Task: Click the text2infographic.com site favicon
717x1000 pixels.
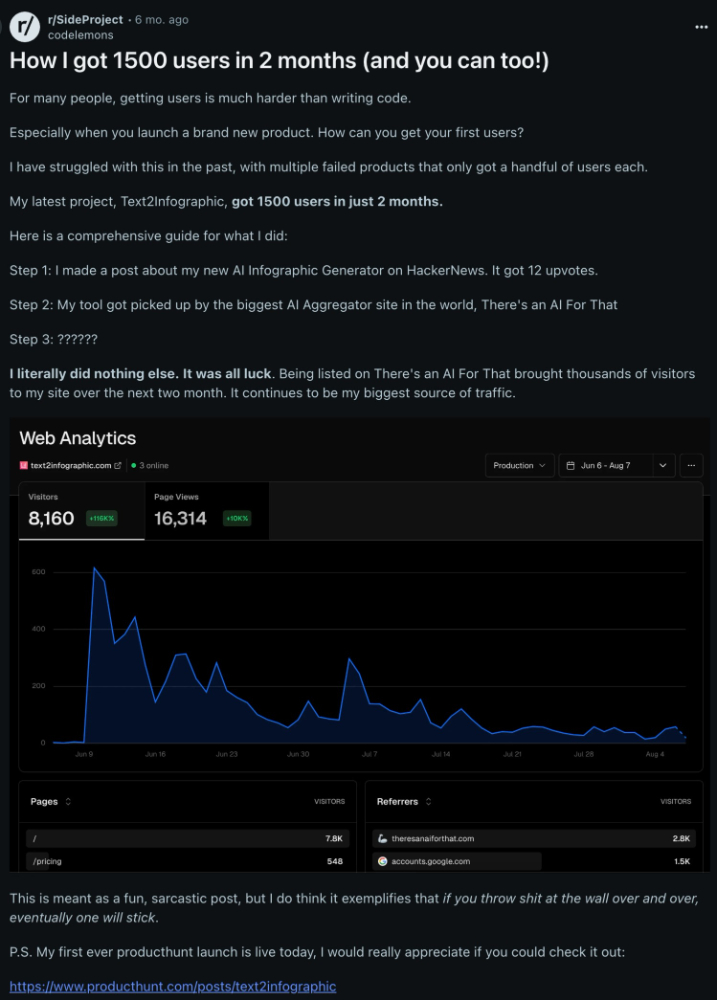Action: (24, 465)
